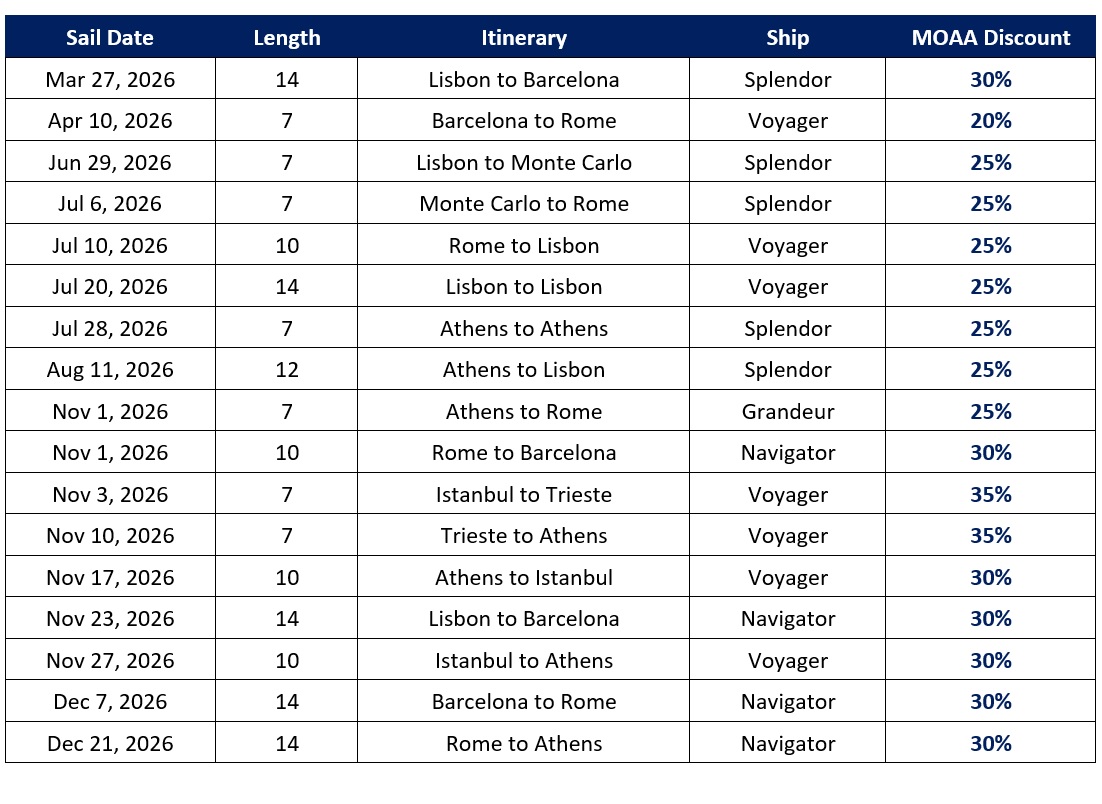Click the MOAA Discount column header

(x=990, y=38)
